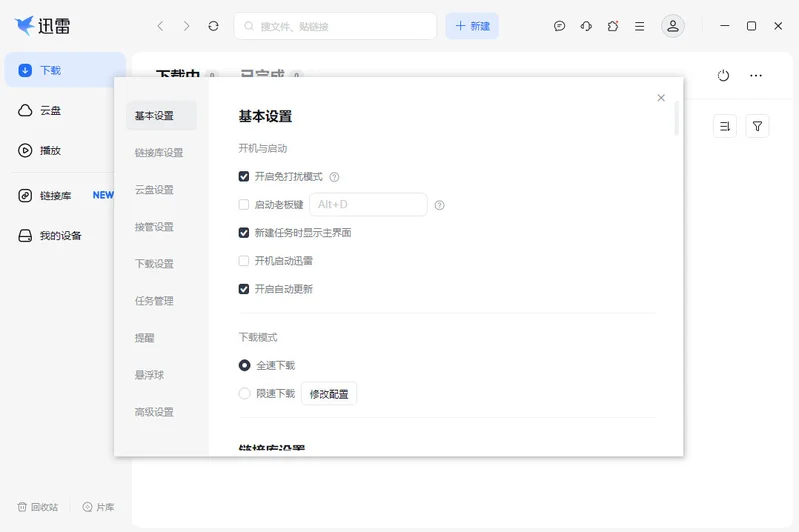Uncheck 新建任务时显示主界面
This screenshot has height=532, width=799.
click(244, 233)
